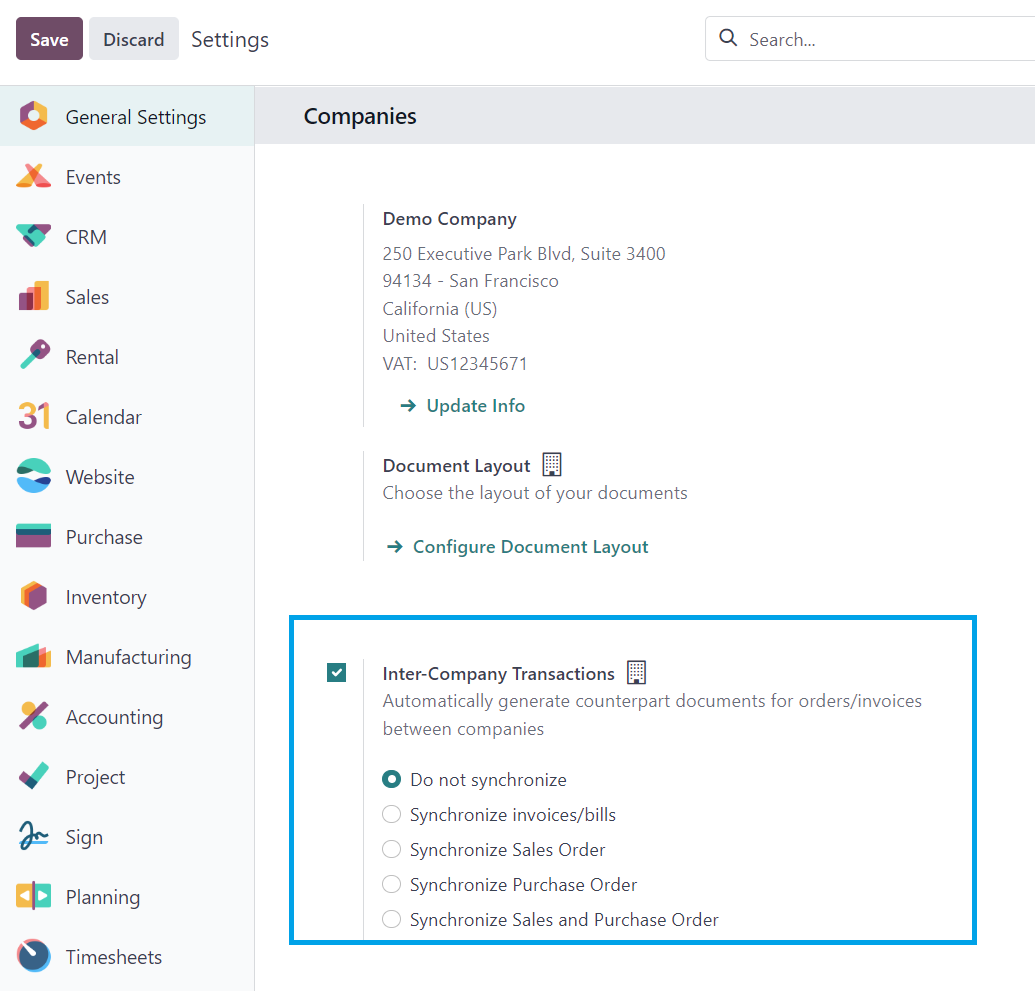The image size is (1035, 991).
Task: Click 'Choose the layout of your documents'
Action: point(535,493)
